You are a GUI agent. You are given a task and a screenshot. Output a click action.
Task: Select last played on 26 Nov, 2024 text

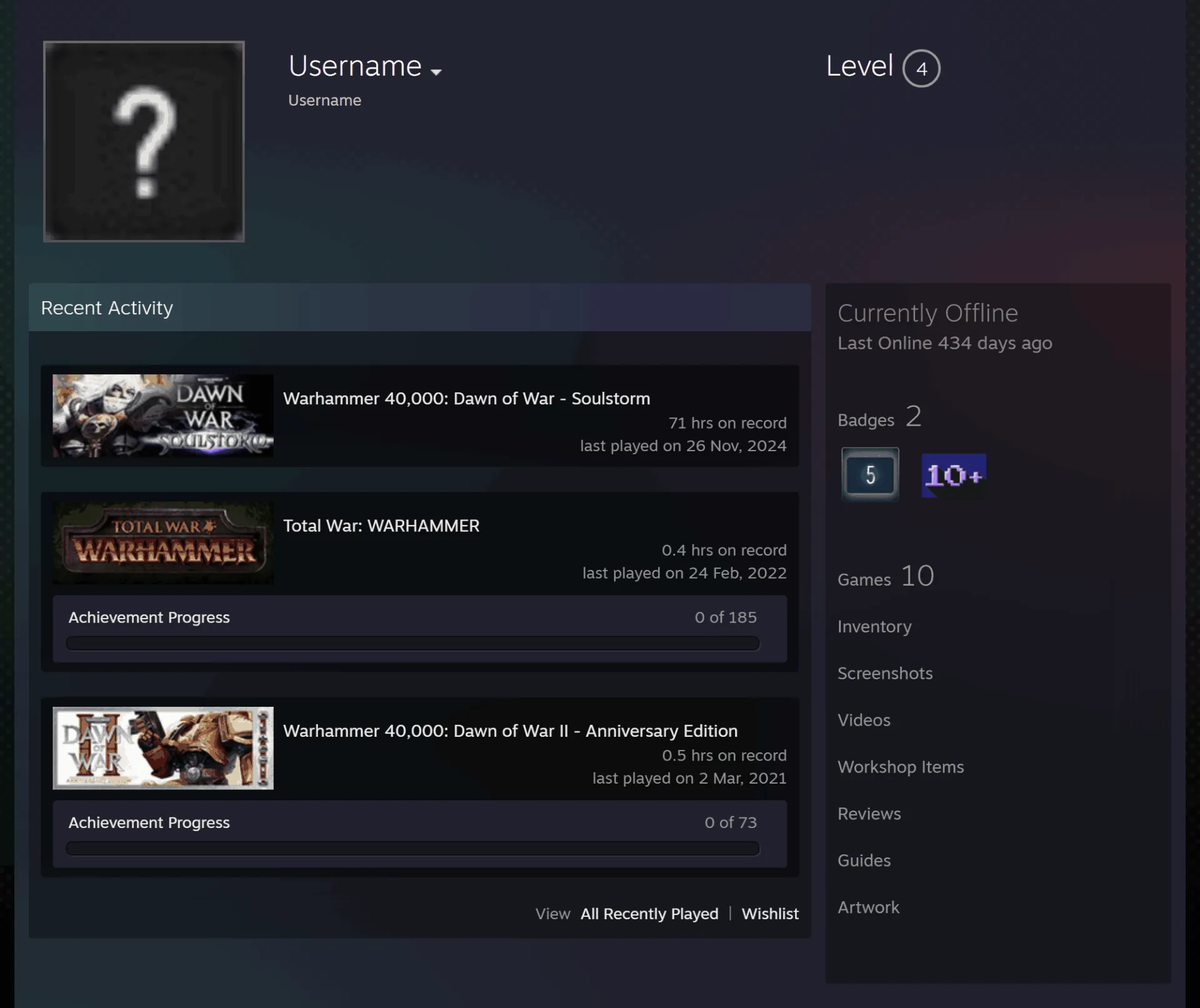tap(683, 446)
